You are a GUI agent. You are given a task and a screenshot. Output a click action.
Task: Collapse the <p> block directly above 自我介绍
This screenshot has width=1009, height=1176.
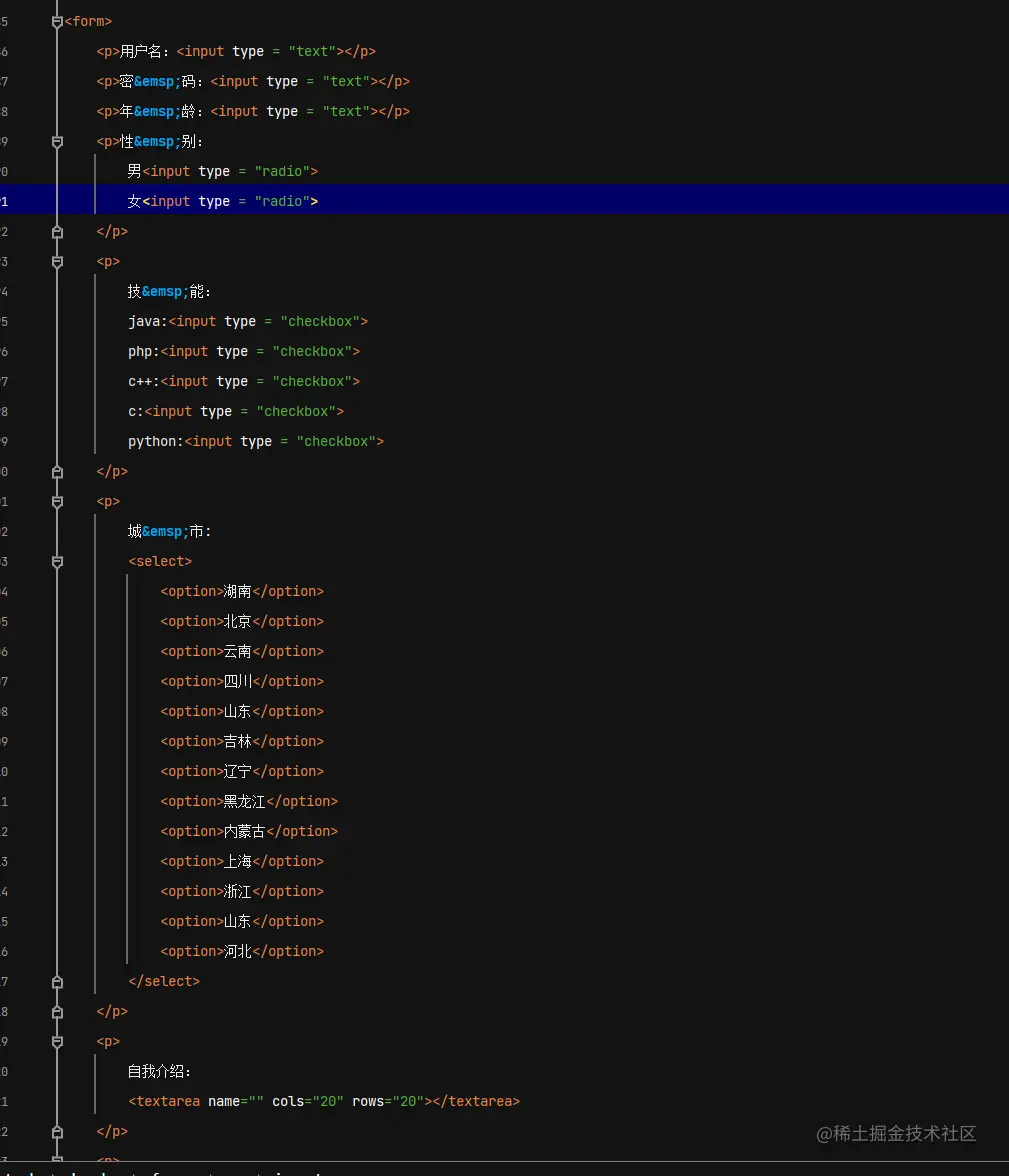57,1042
